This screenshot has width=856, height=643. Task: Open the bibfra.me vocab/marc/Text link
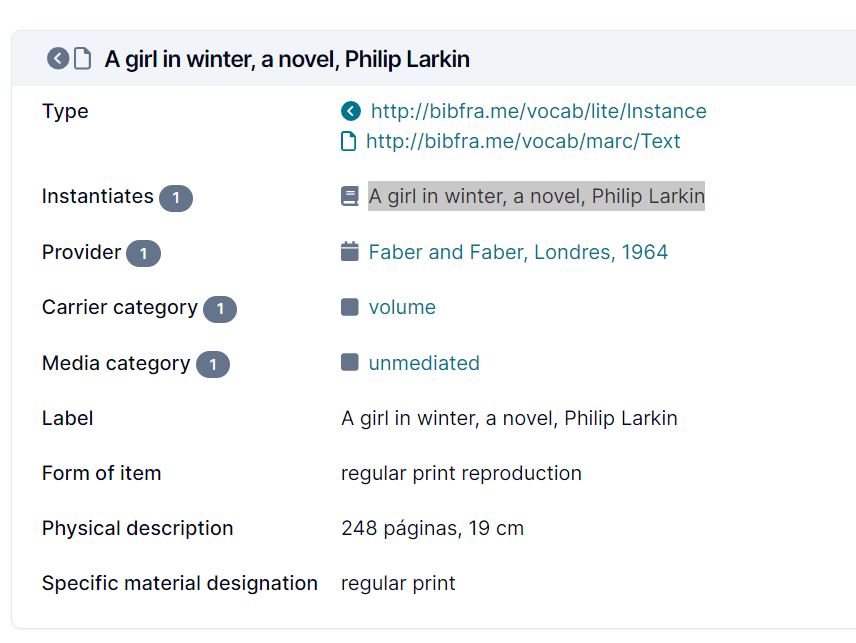coord(523,141)
